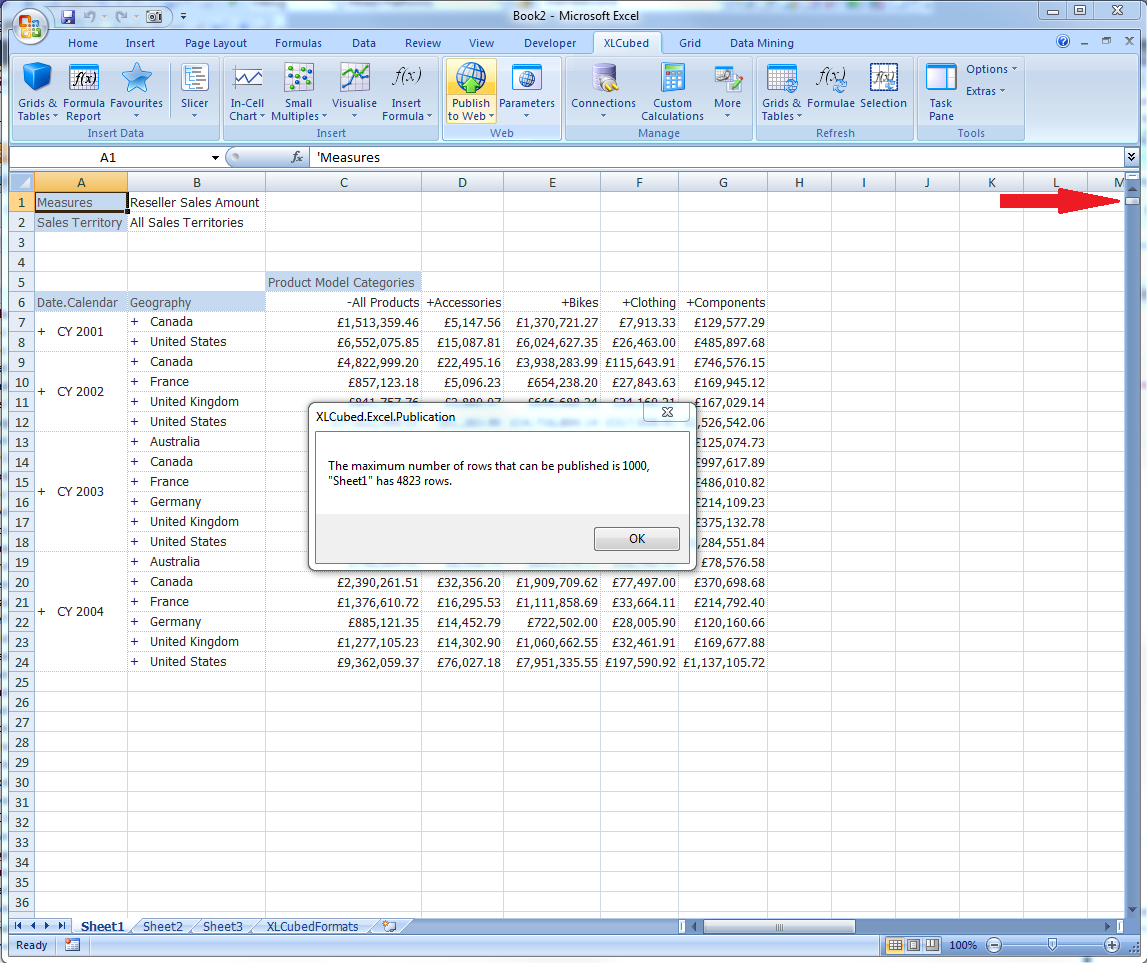Viewport: 1147px width, 963px height.
Task: Click the Undo icon in quick access
Action: [89, 16]
